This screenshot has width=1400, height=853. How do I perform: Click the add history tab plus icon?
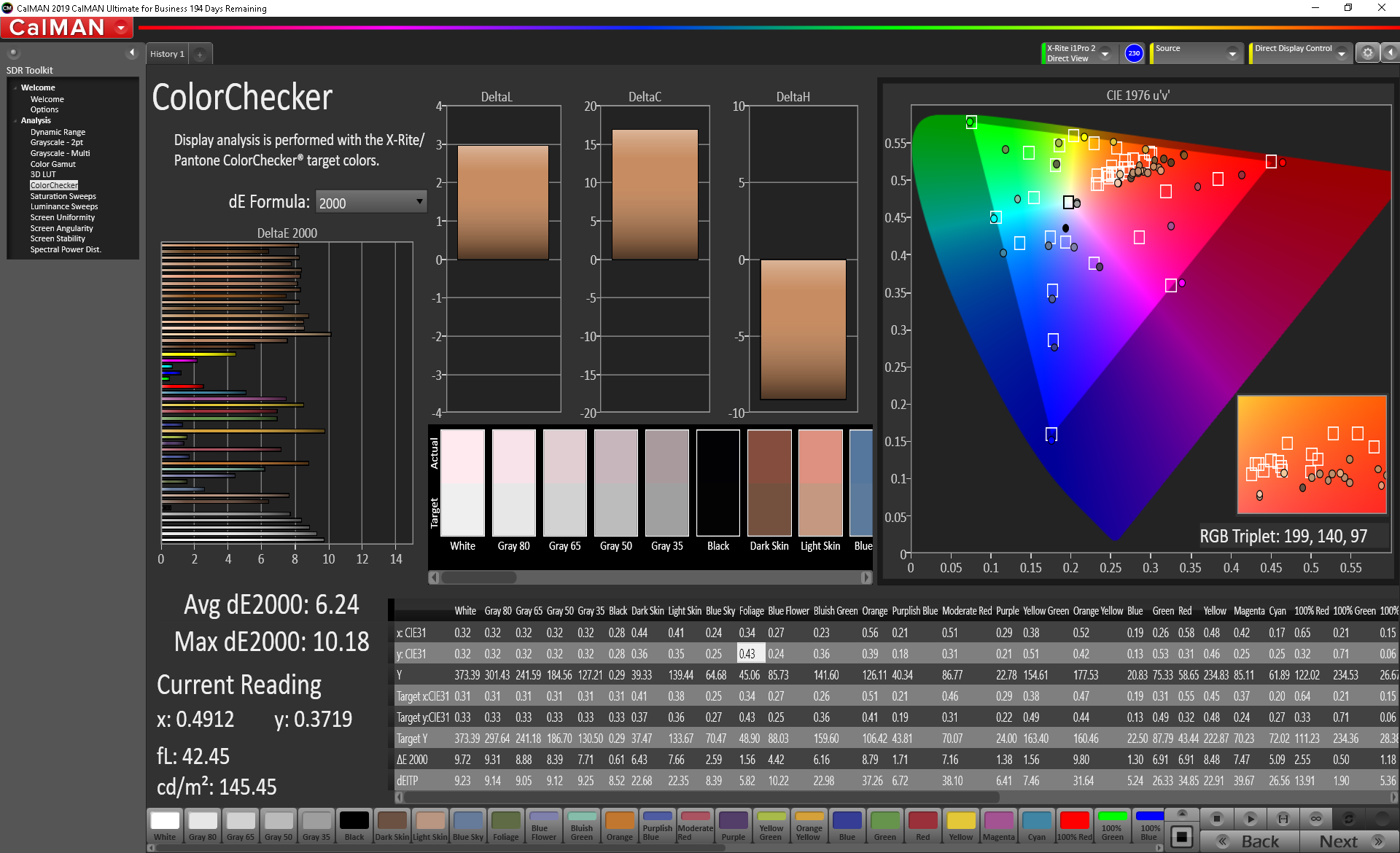point(200,54)
